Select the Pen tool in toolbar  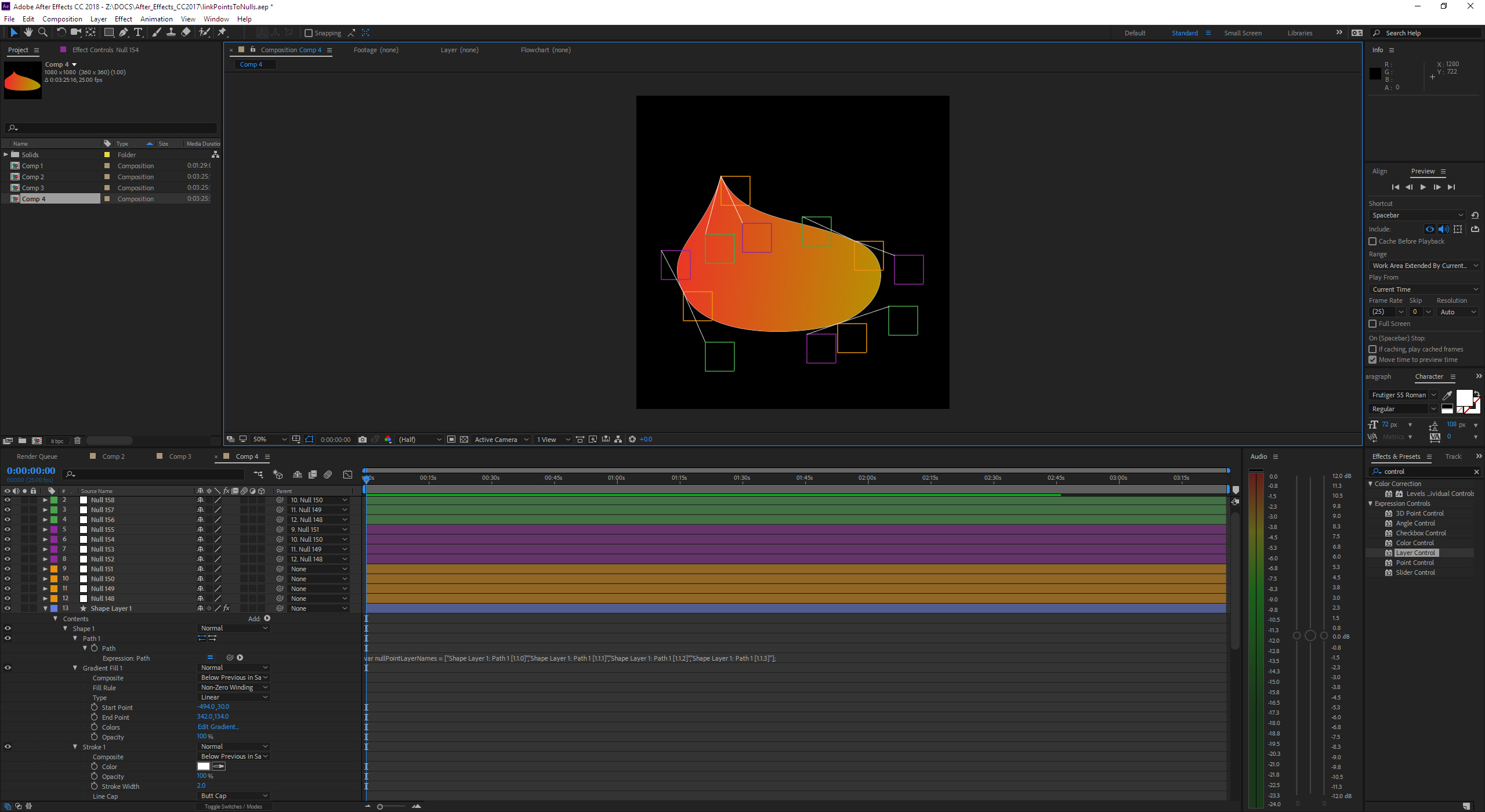click(122, 33)
